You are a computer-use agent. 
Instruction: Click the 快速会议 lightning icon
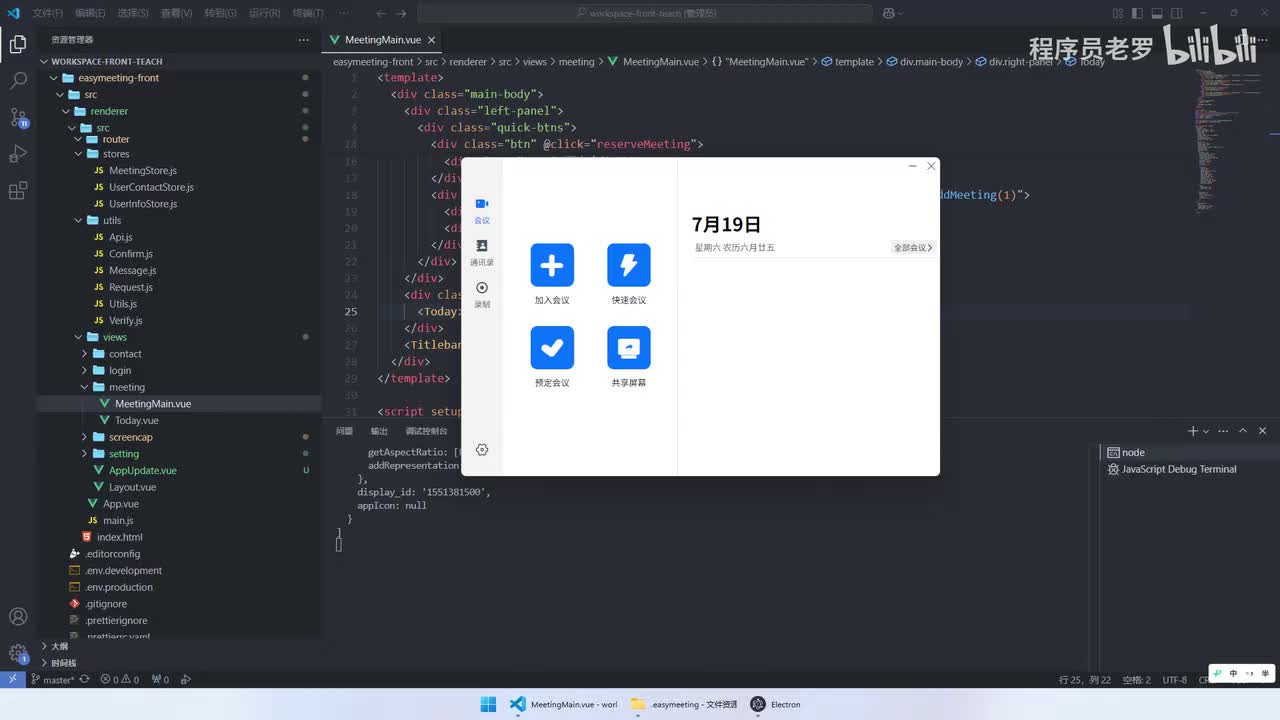[629, 265]
